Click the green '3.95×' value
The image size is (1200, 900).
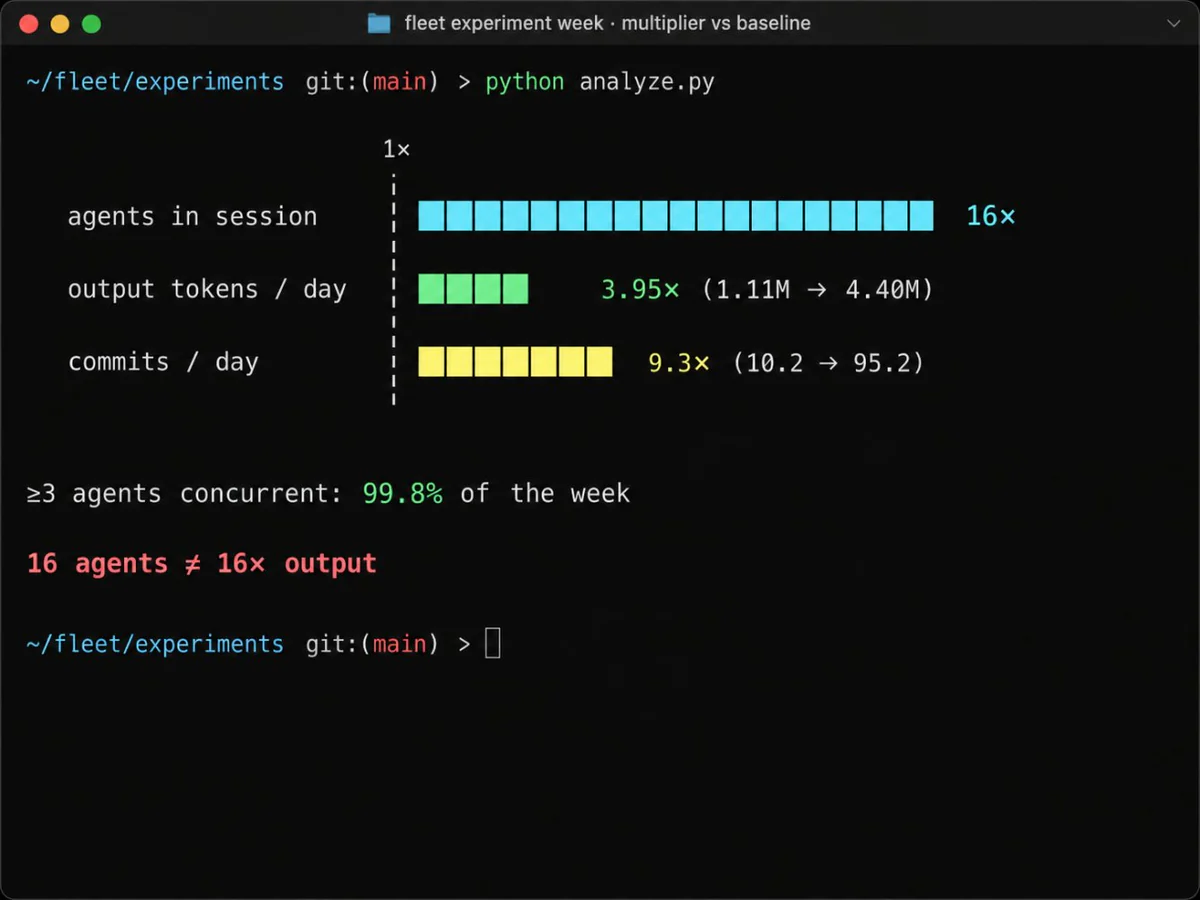(x=640, y=290)
